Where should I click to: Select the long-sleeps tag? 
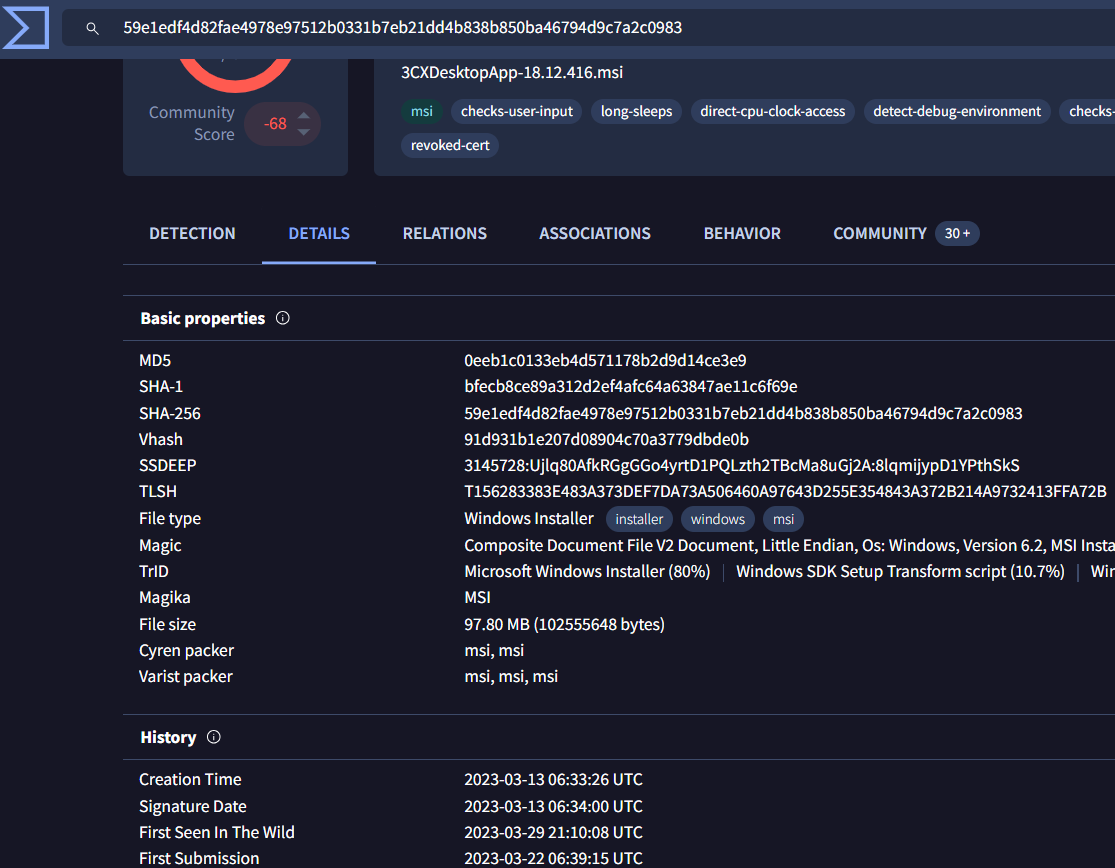[x=636, y=112]
